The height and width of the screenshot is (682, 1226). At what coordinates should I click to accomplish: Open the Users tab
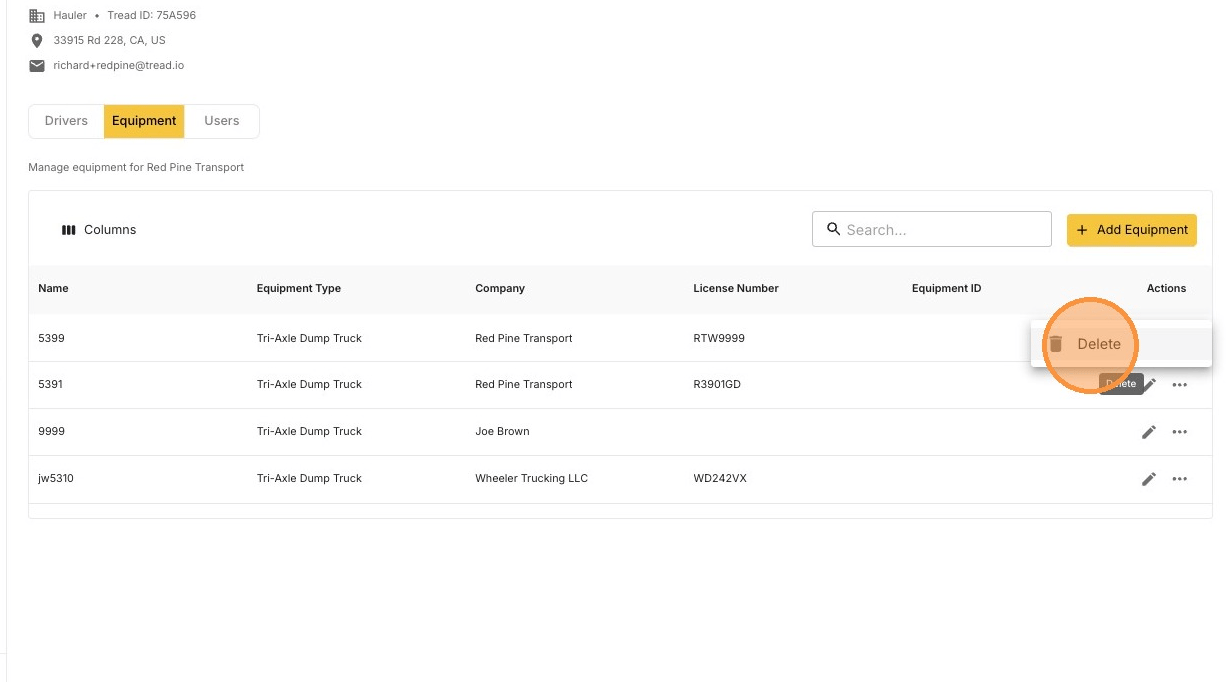click(x=222, y=121)
